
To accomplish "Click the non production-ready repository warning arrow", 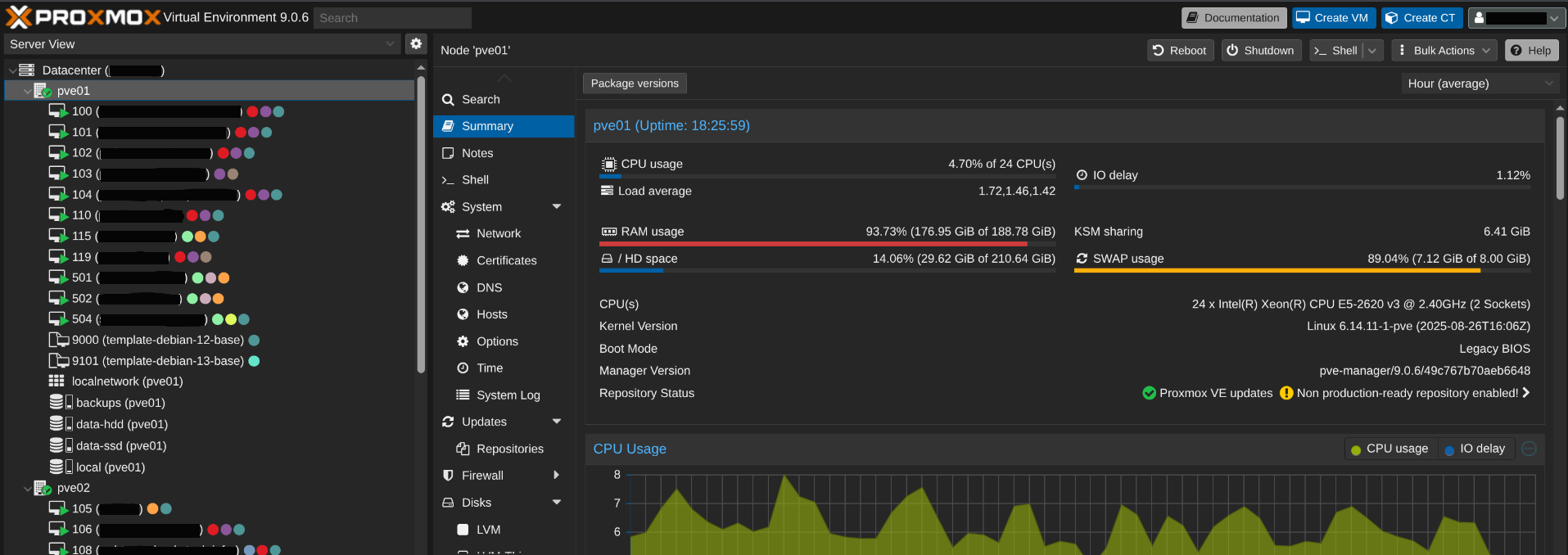I will pos(1526,393).
